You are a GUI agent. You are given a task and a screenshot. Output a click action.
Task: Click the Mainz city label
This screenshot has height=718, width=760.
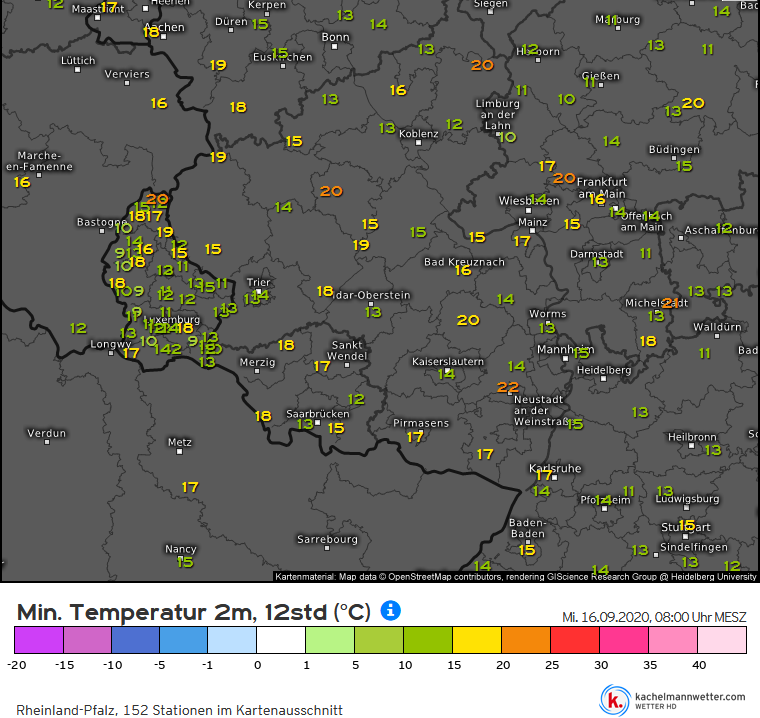533,223
